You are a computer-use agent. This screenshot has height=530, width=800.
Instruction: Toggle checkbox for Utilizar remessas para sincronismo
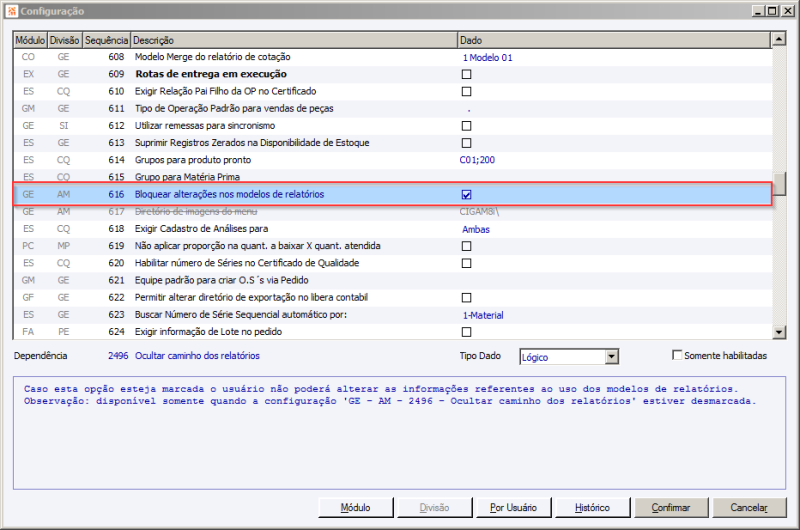pyautogui.click(x=466, y=126)
